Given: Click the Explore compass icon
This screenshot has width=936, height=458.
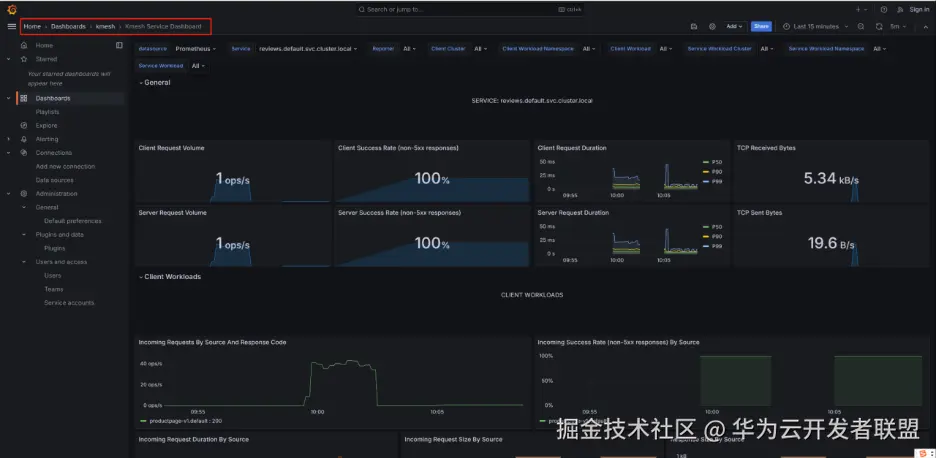Looking at the screenshot, I should (24, 125).
